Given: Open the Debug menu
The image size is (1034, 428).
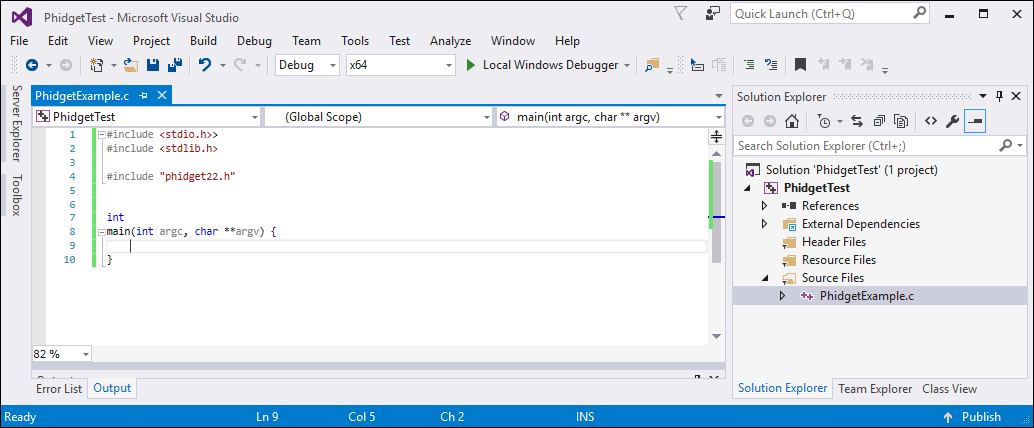Looking at the screenshot, I should tap(255, 40).
